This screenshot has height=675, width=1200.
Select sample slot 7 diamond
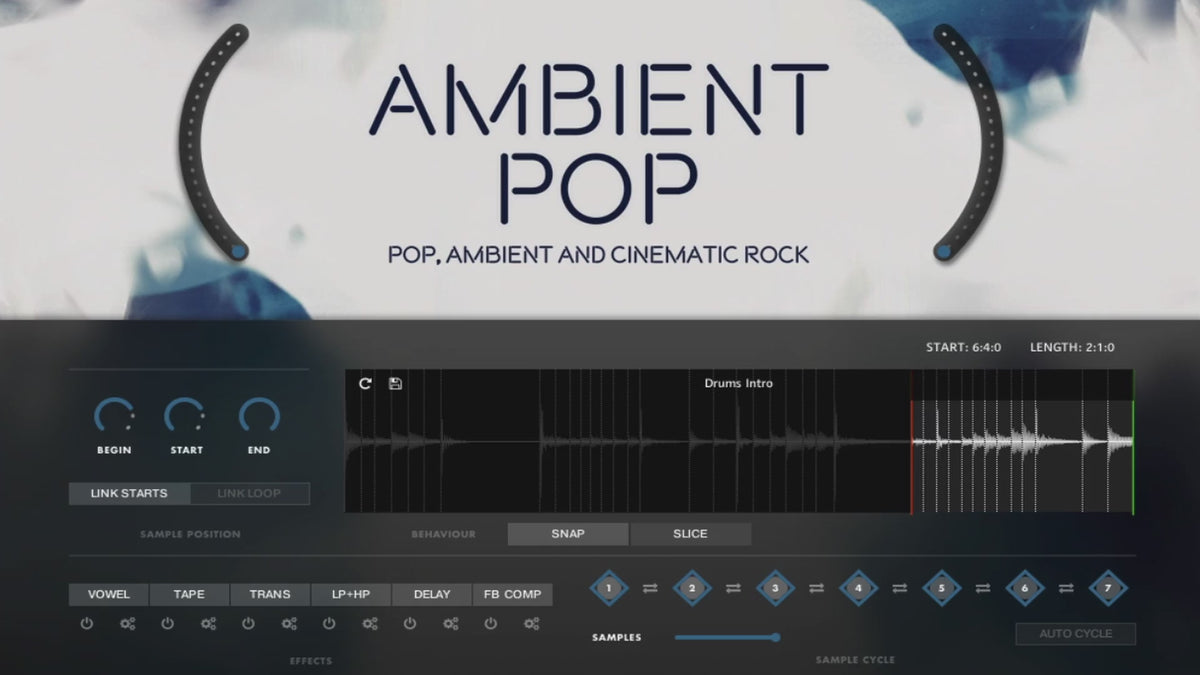1107,588
